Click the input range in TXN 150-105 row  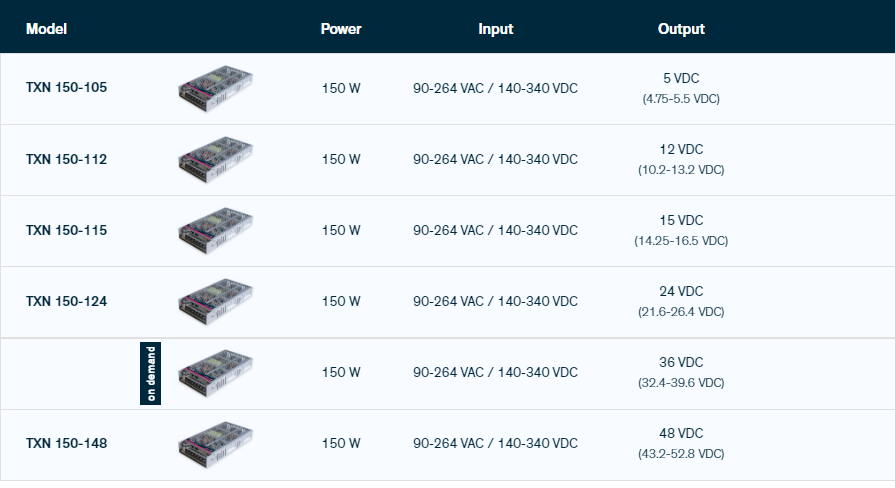point(495,88)
